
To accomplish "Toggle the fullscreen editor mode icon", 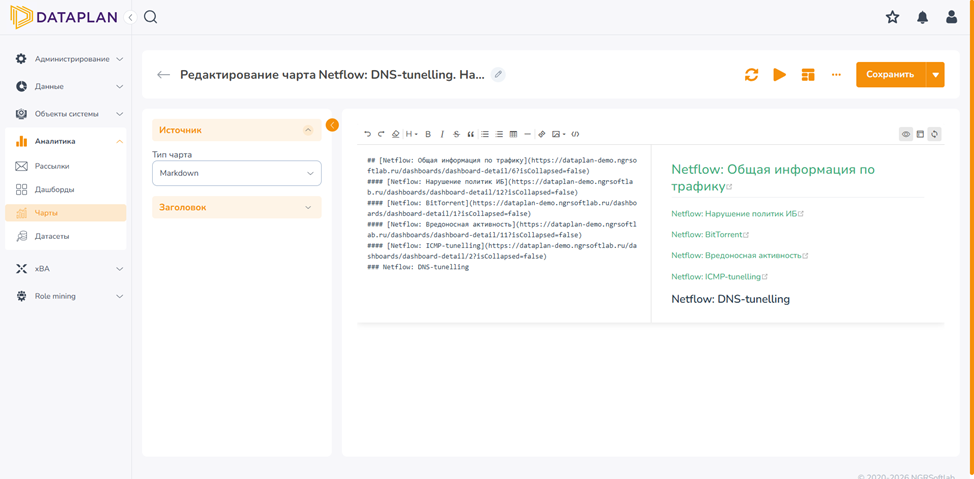I will (x=920, y=134).
